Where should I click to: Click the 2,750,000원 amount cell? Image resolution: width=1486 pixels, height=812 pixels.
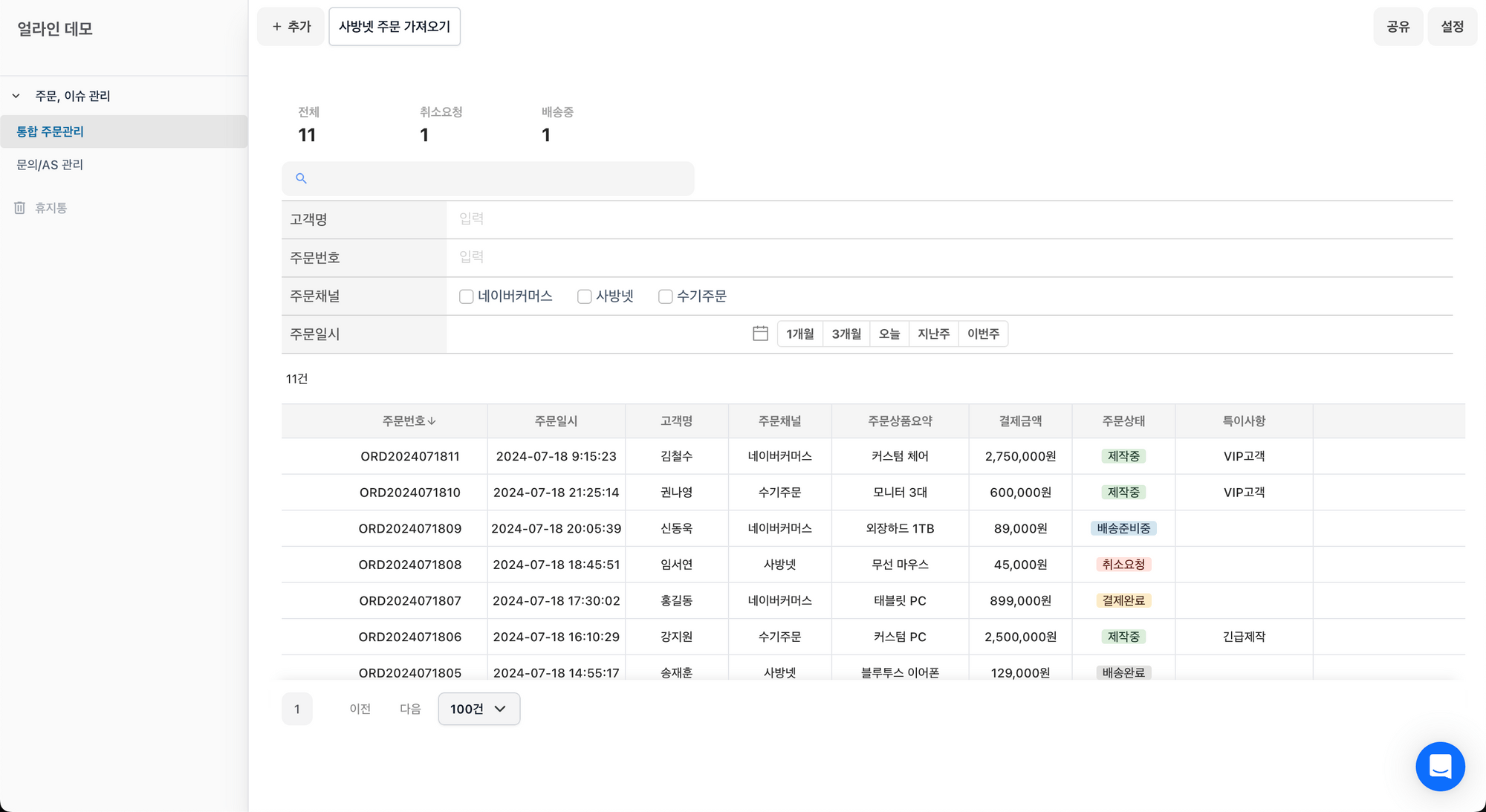1021,456
